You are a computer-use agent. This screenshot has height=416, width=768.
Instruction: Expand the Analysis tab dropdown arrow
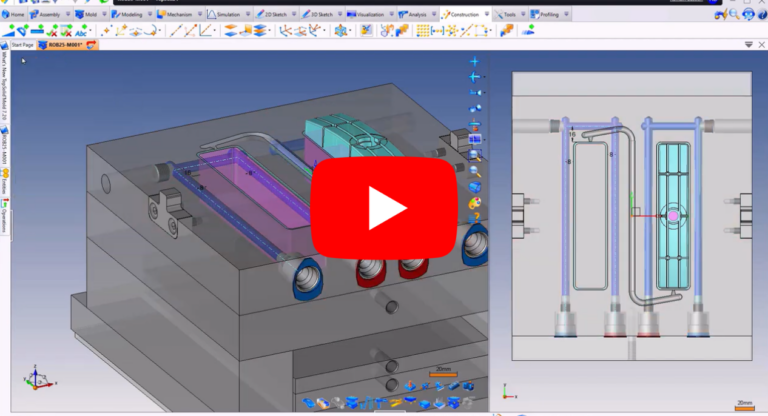pyautogui.click(x=434, y=15)
